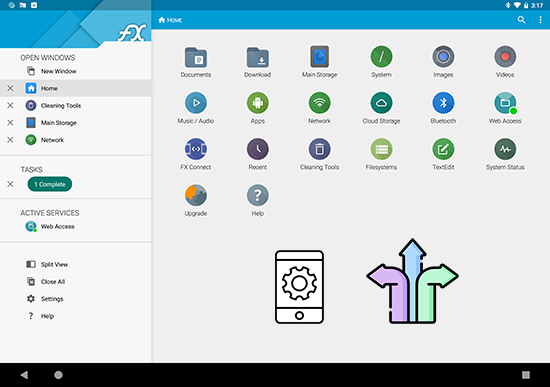Switch to the Home window in sidebar

coord(75,88)
